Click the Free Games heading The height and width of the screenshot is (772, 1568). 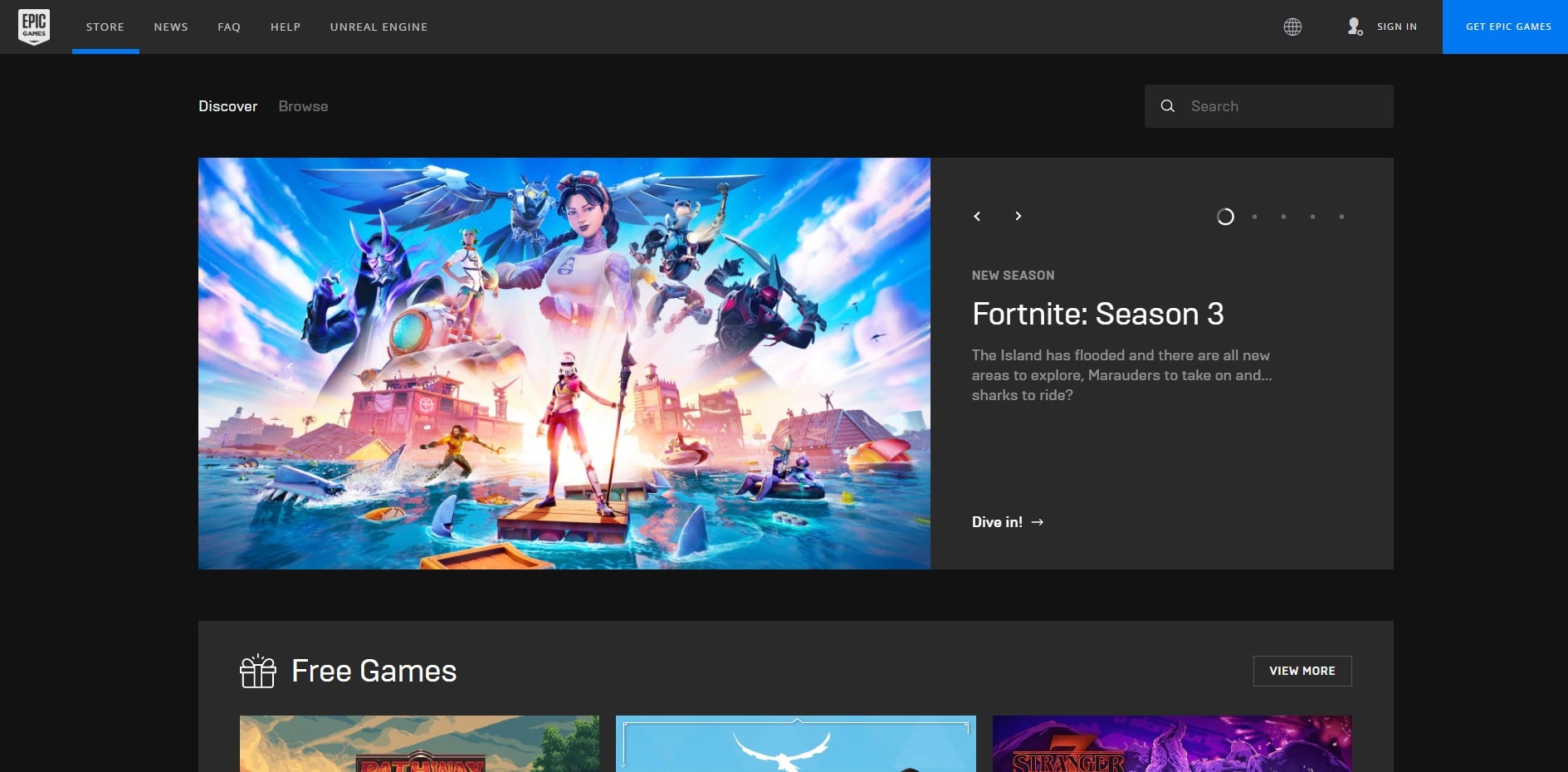(x=374, y=671)
